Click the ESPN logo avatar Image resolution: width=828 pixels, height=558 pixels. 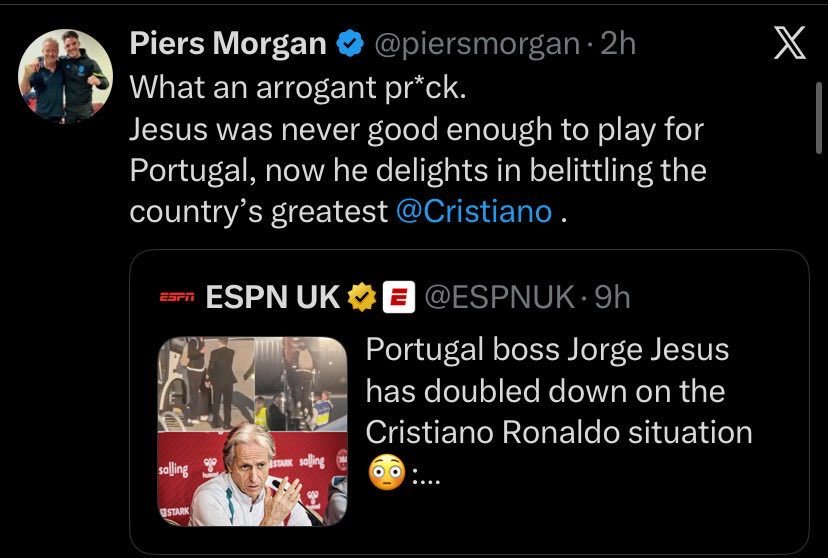(x=177, y=297)
